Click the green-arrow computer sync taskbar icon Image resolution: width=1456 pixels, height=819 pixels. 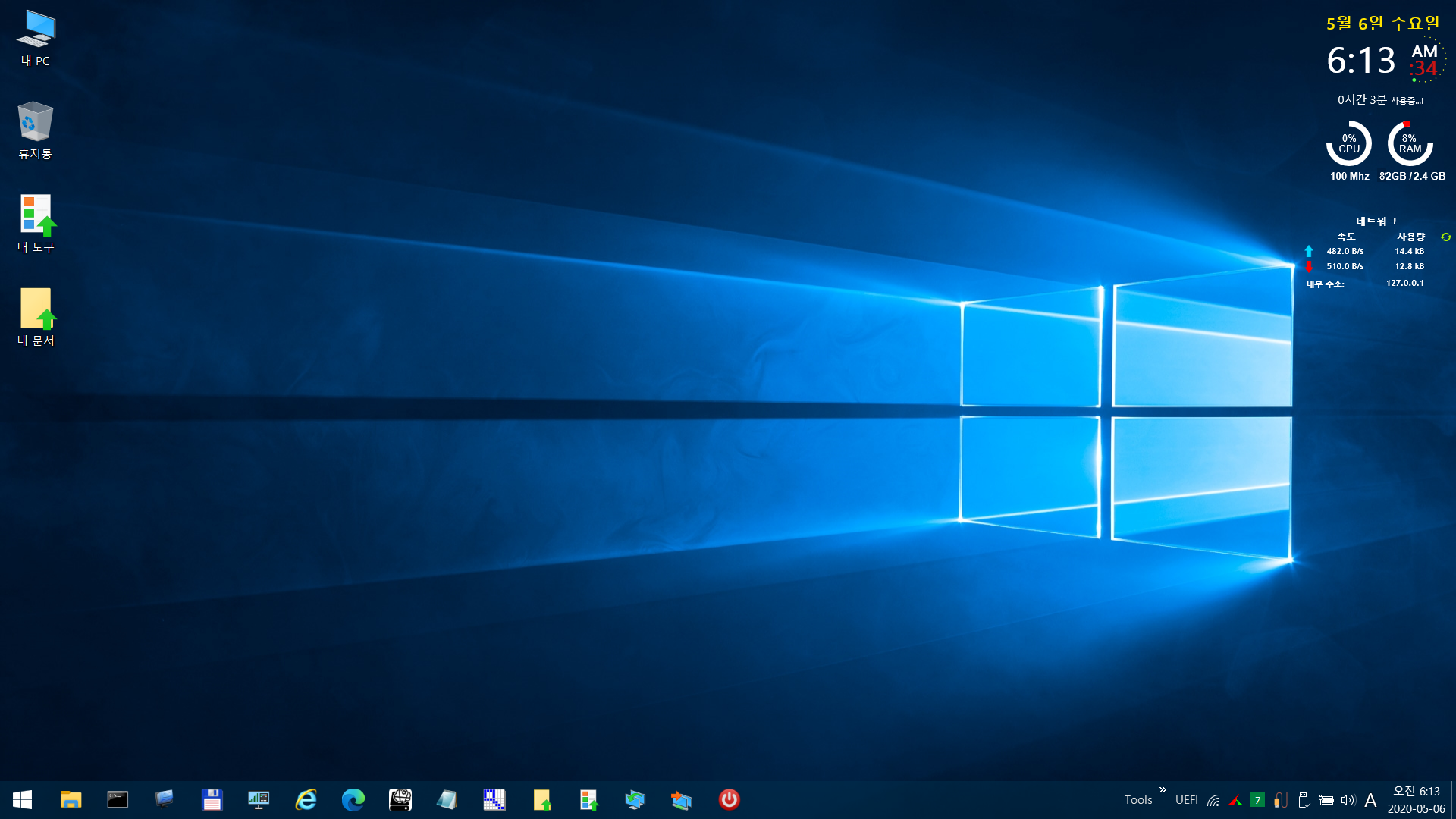coord(635,799)
